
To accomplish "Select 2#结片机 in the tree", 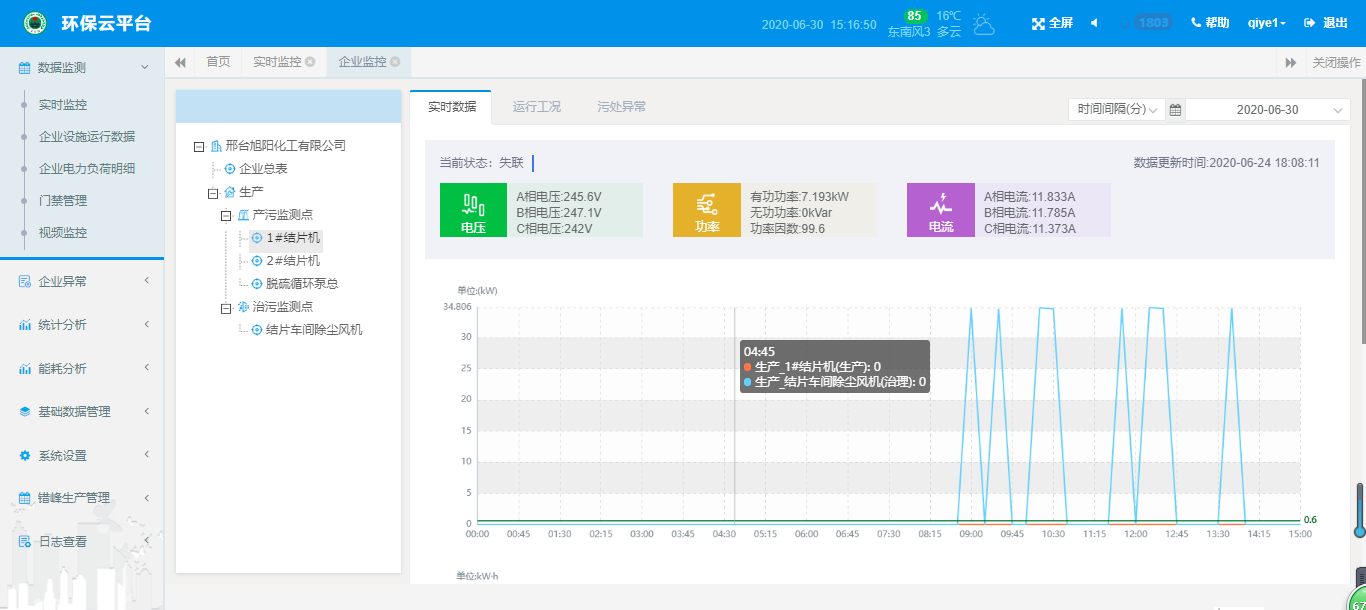I will 292,261.
